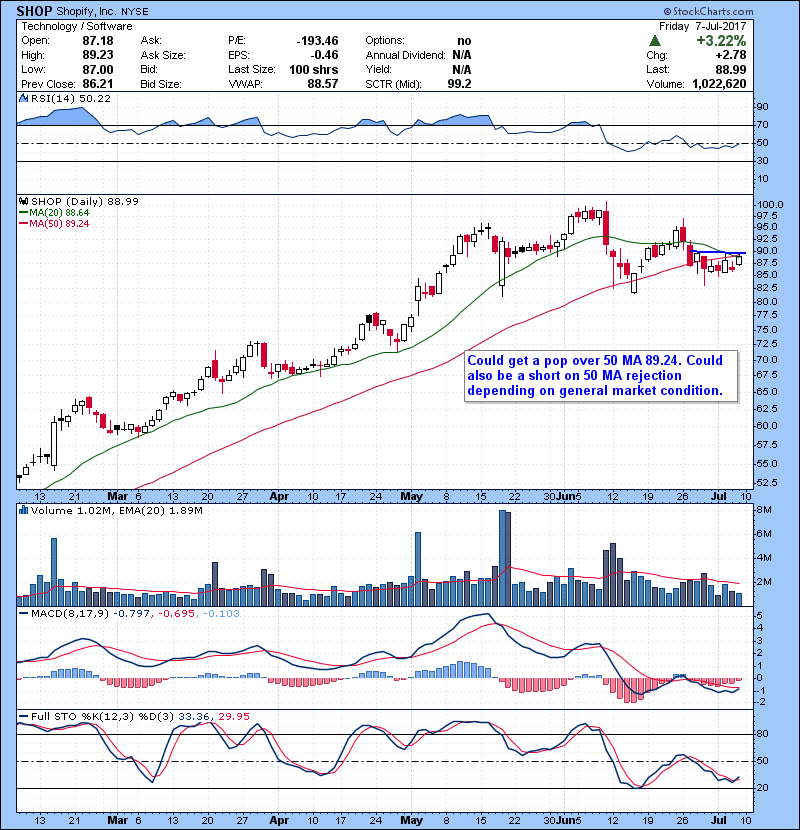Click the P/E value -193.46
The width and height of the screenshot is (800, 830).
tap(317, 41)
